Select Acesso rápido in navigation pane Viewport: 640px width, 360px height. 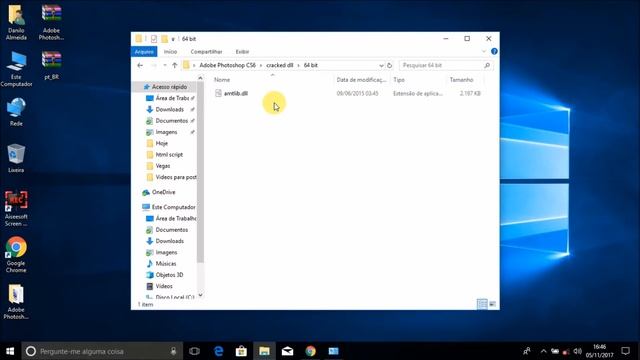pos(169,87)
